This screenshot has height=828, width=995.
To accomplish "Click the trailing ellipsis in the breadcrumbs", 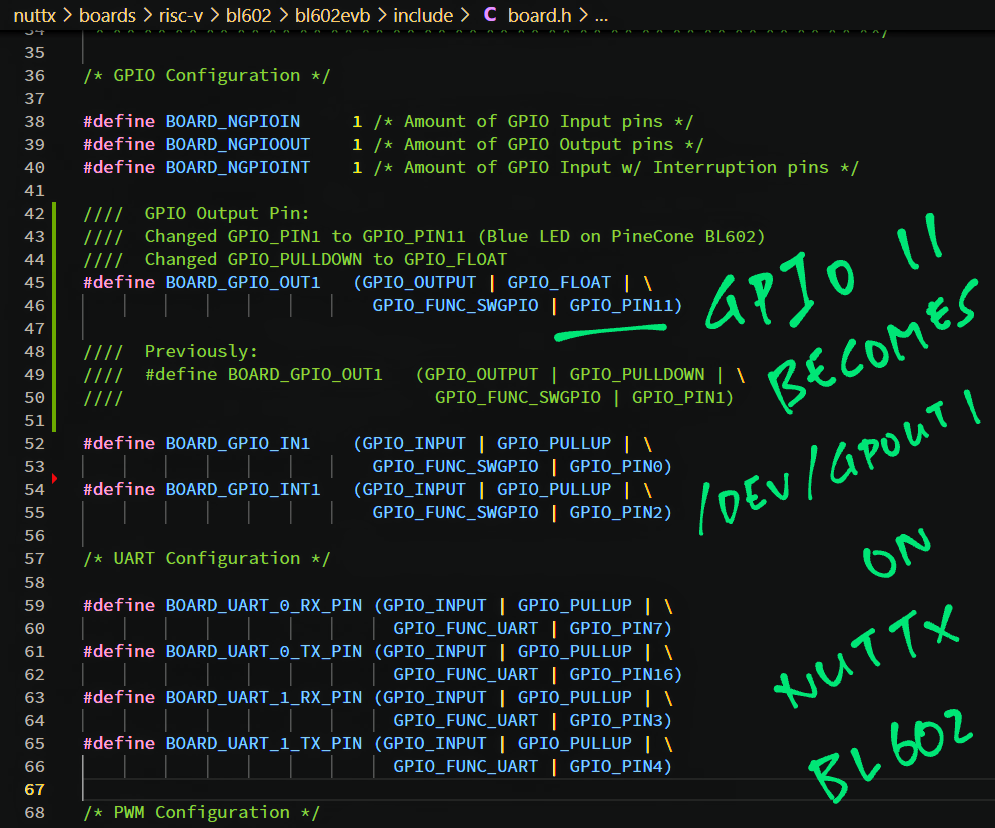I will (x=600, y=15).
